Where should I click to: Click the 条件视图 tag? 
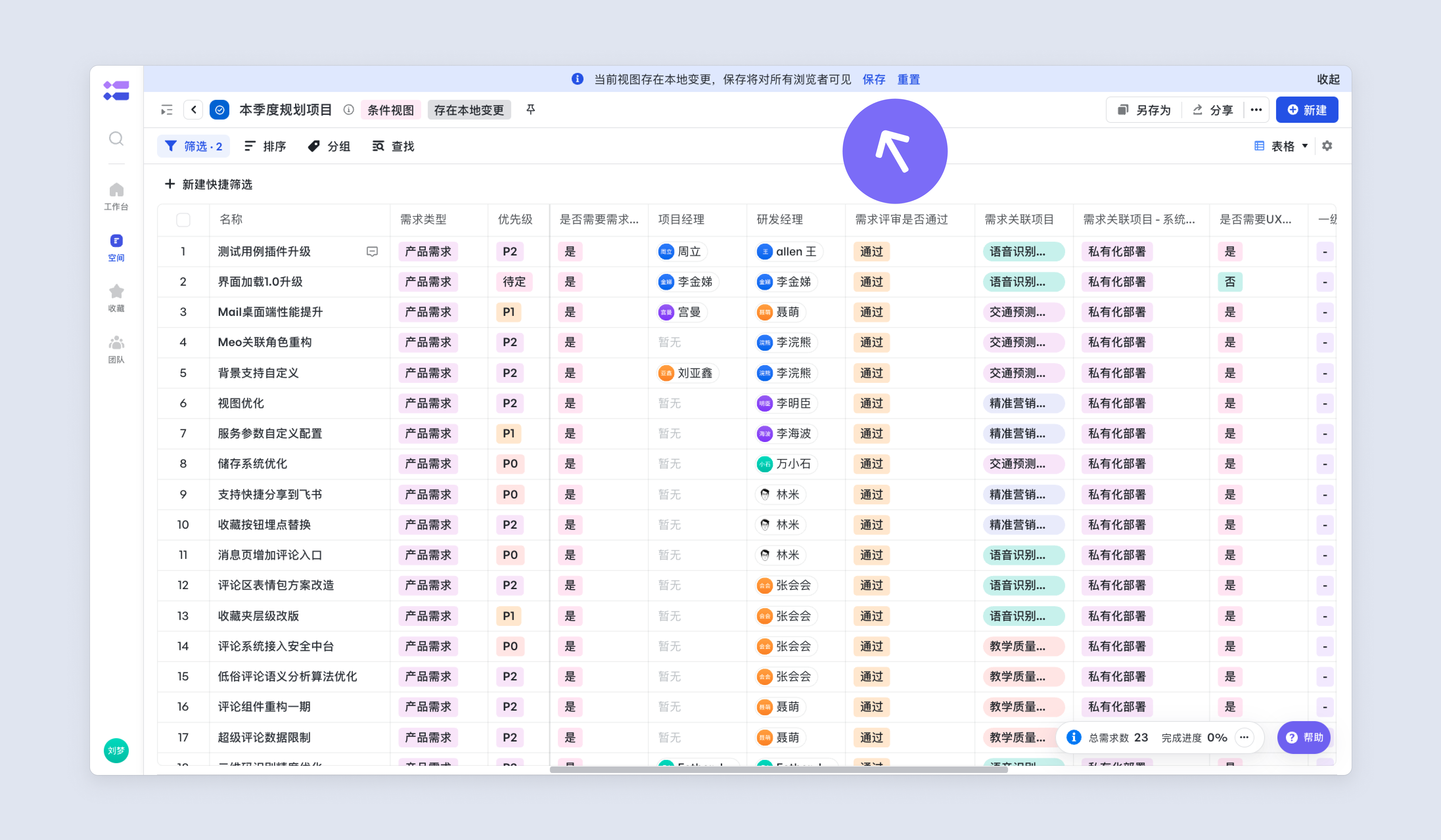click(391, 110)
